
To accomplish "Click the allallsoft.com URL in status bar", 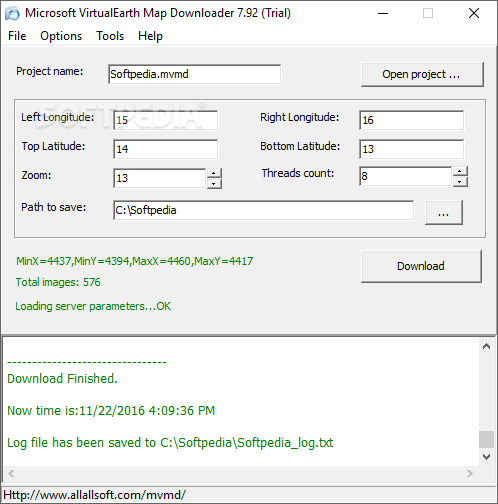I will [94, 495].
